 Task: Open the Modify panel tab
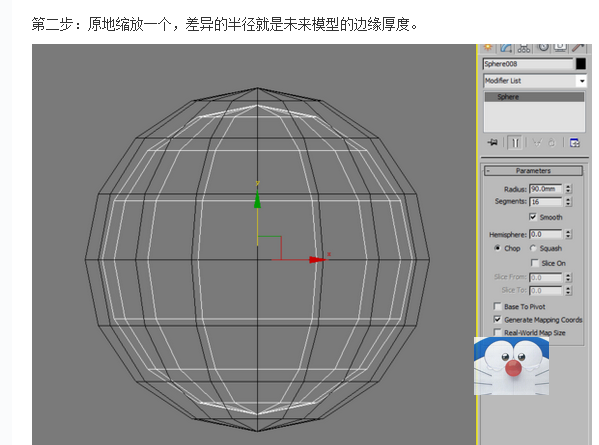[506, 48]
